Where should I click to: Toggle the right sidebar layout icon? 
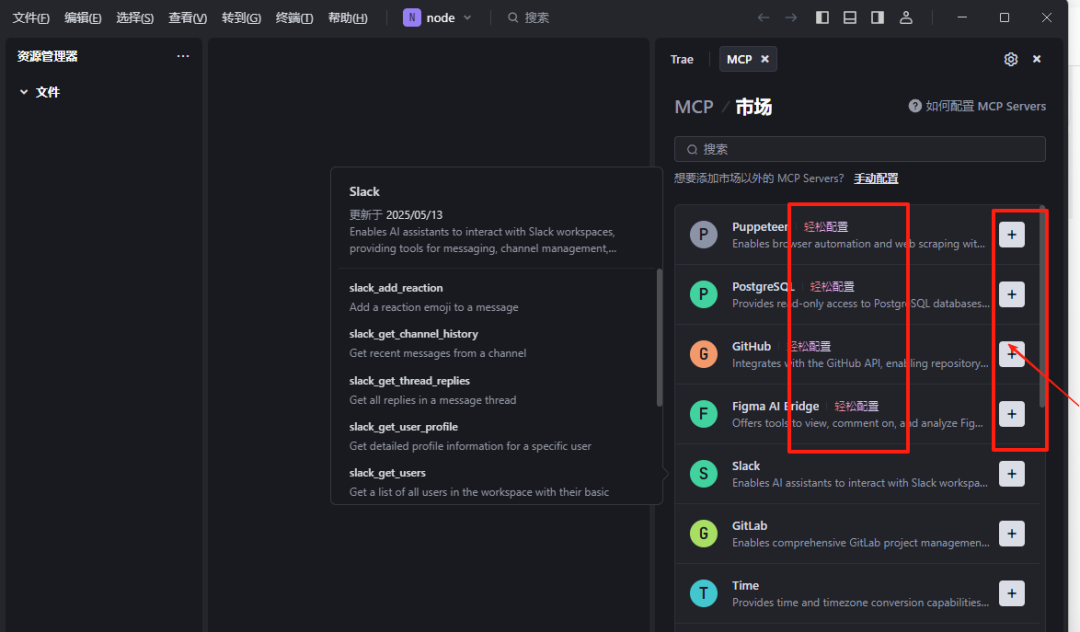[x=878, y=17]
